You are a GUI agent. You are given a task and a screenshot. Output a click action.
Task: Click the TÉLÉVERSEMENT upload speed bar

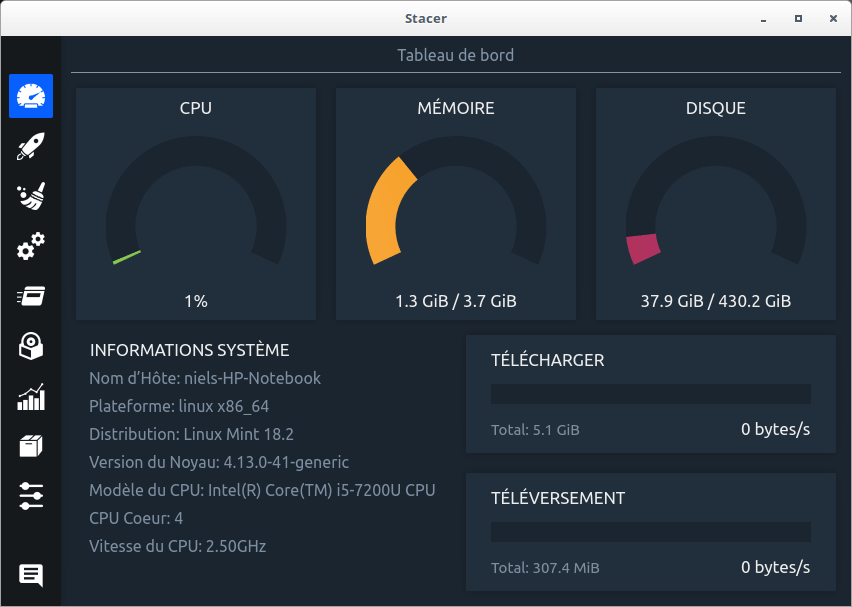(650, 532)
